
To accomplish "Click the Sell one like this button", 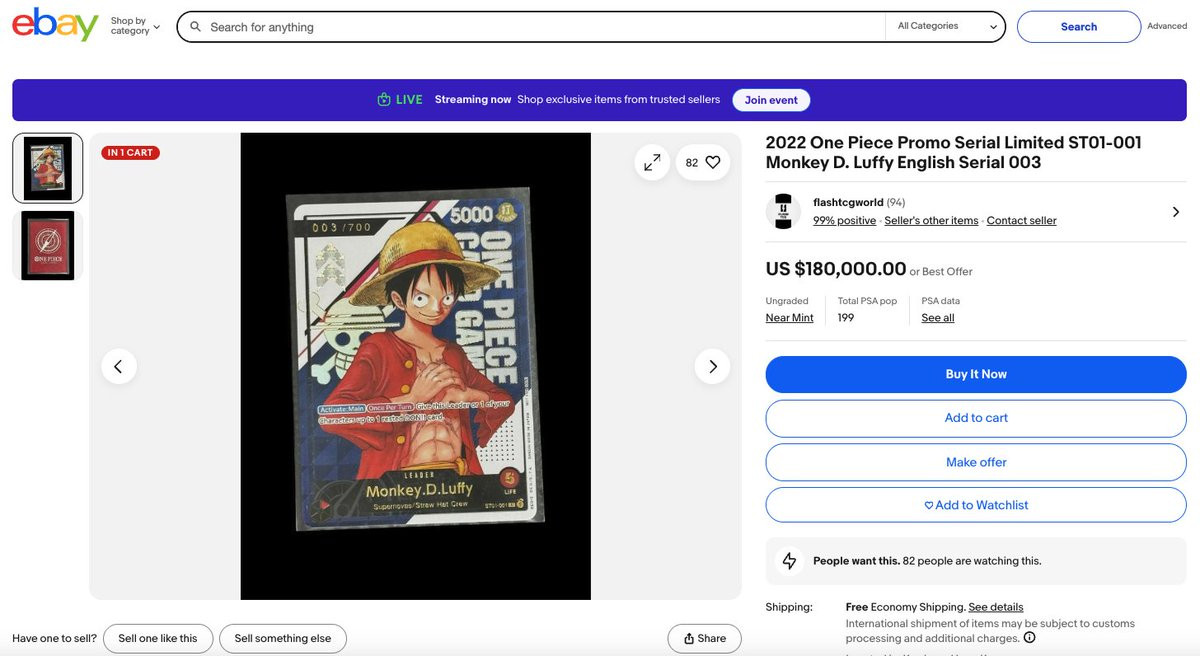I will (158, 638).
